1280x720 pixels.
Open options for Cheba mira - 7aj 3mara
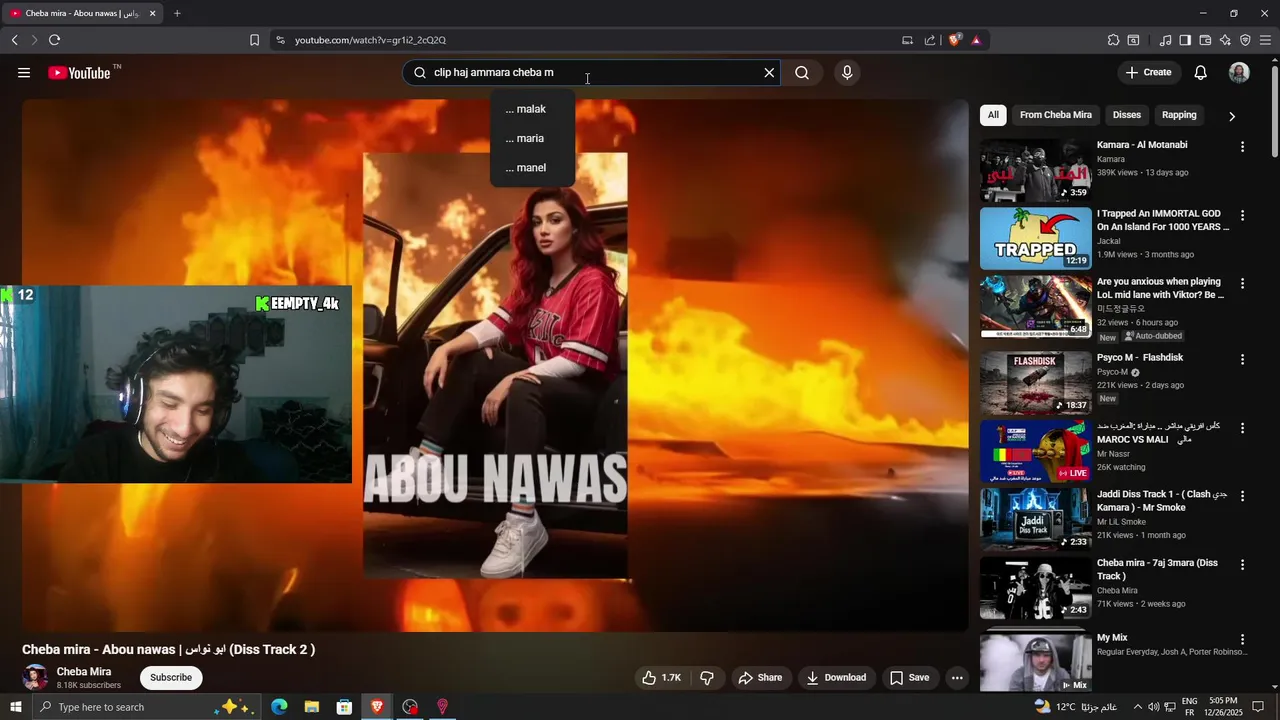[1242, 565]
